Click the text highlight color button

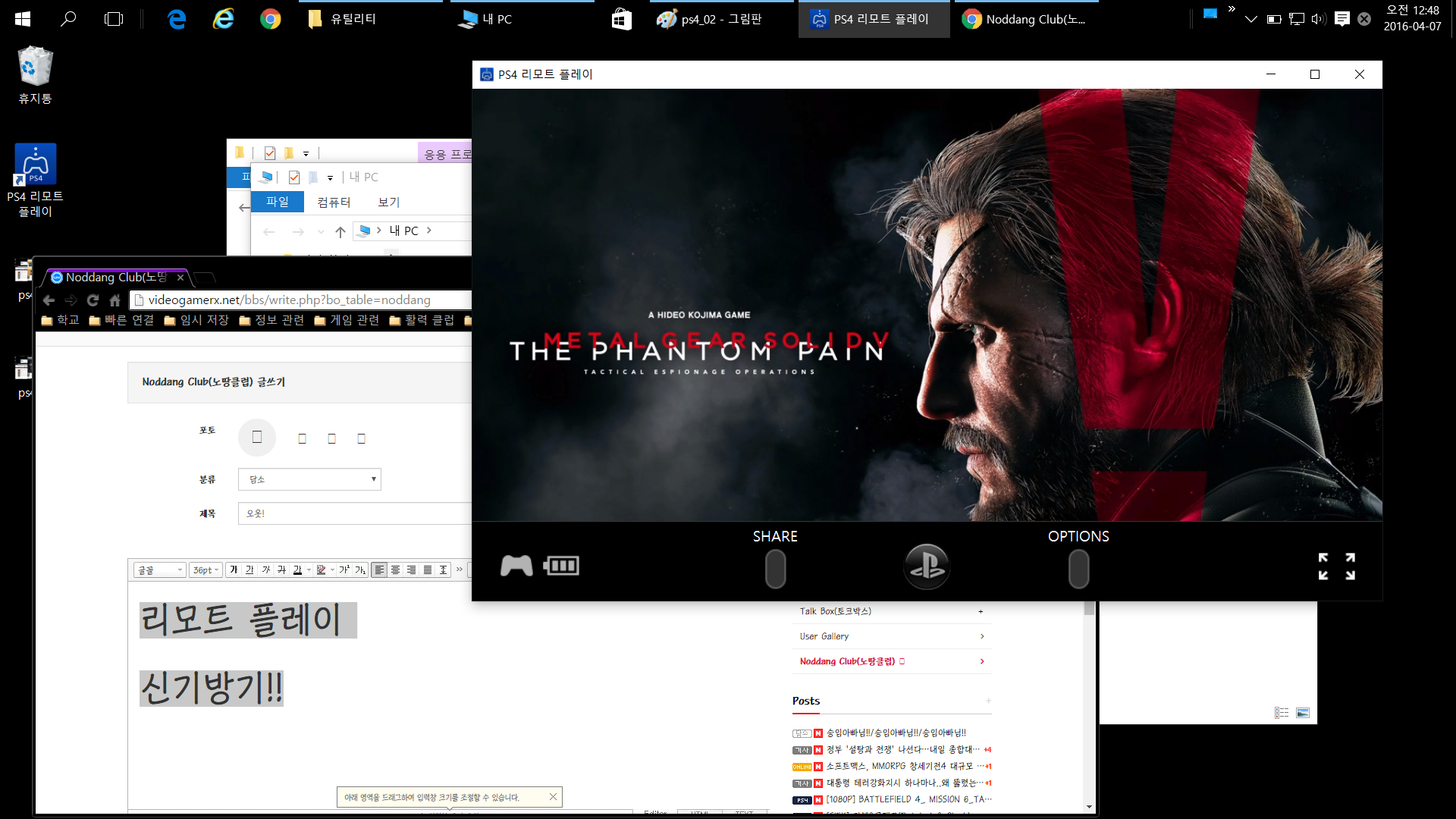(x=322, y=570)
